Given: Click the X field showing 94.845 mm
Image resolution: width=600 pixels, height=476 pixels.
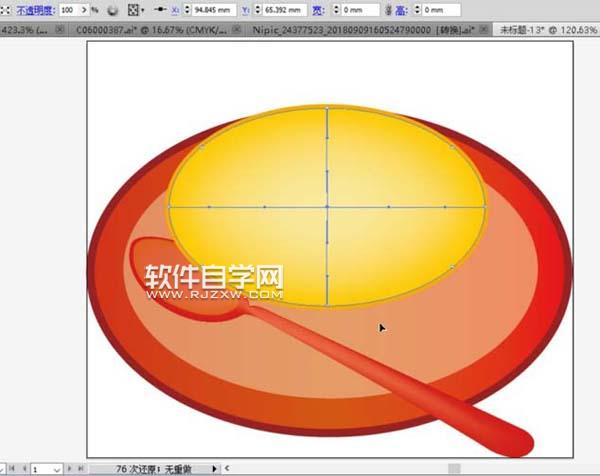Looking at the screenshot, I should (x=214, y=10).
